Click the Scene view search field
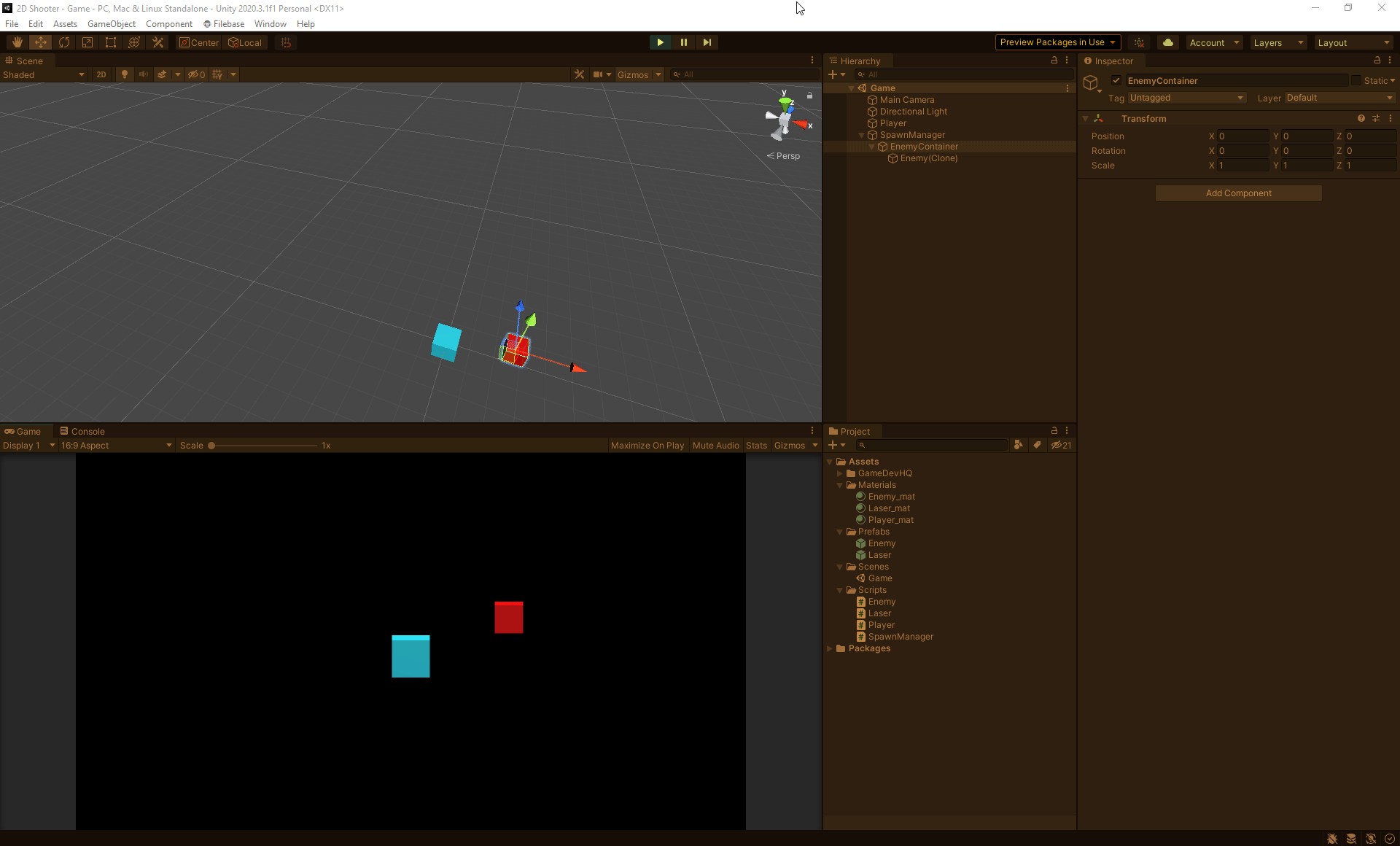The image size is (1400, 846). pos(744,74)
